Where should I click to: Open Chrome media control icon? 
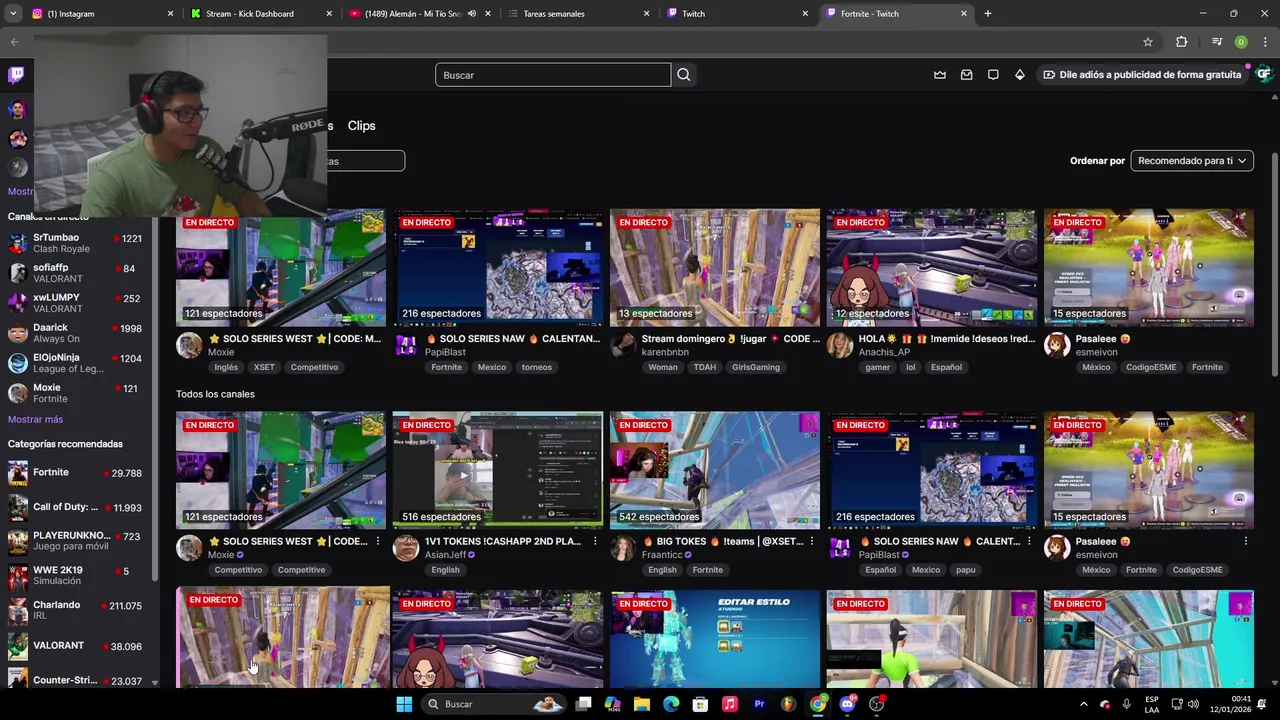[x=1216, y=42]
